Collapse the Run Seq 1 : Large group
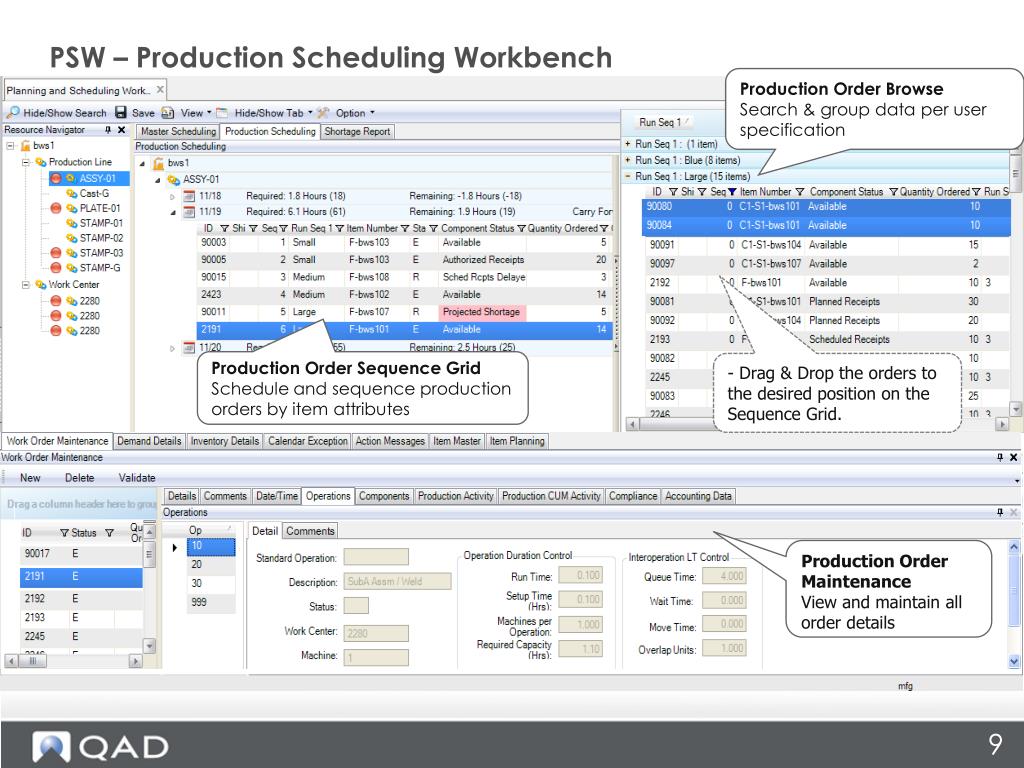This screenshot has width=1024, height=768. (628, 176)
